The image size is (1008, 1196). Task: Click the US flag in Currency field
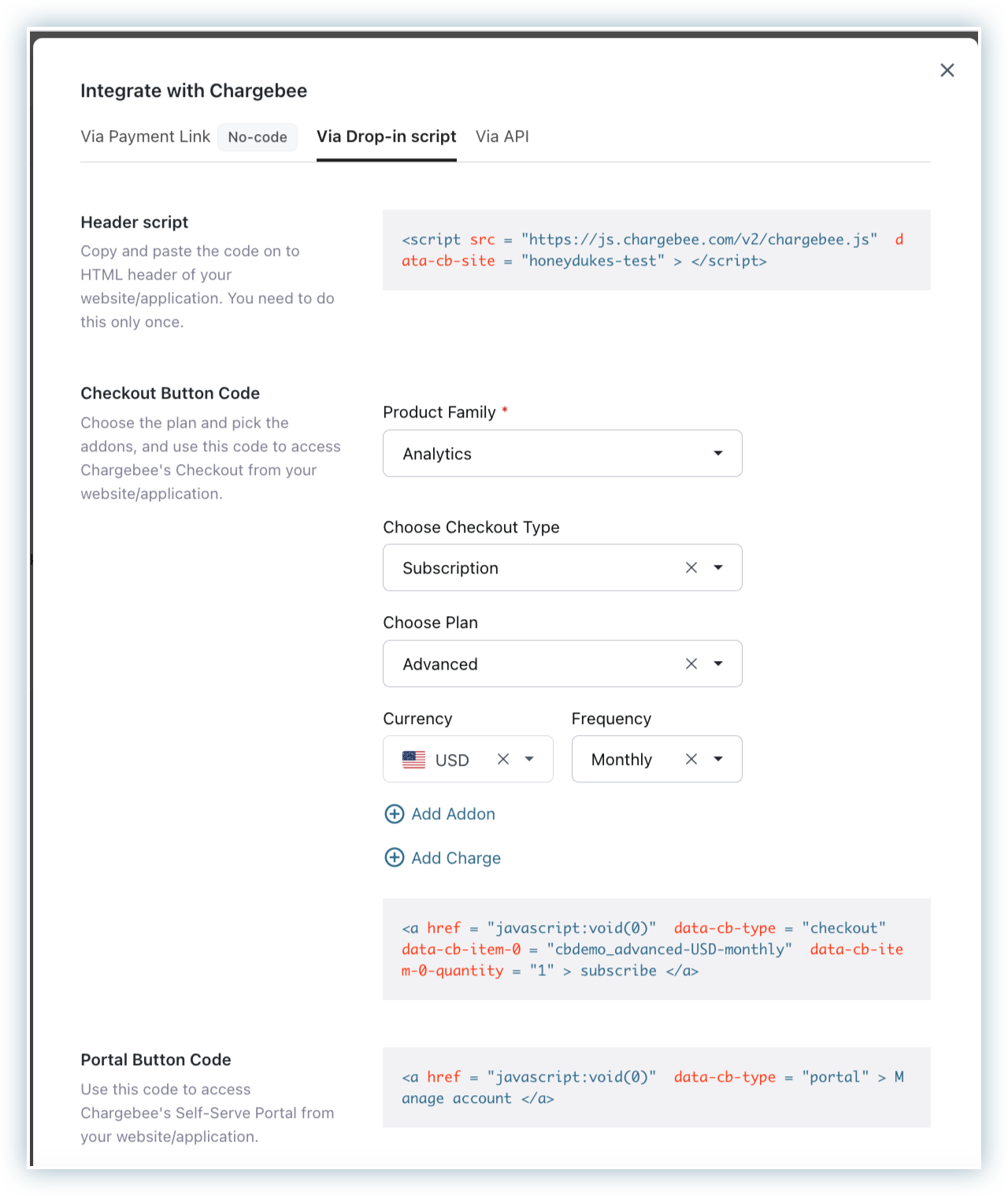click(413, 760)
